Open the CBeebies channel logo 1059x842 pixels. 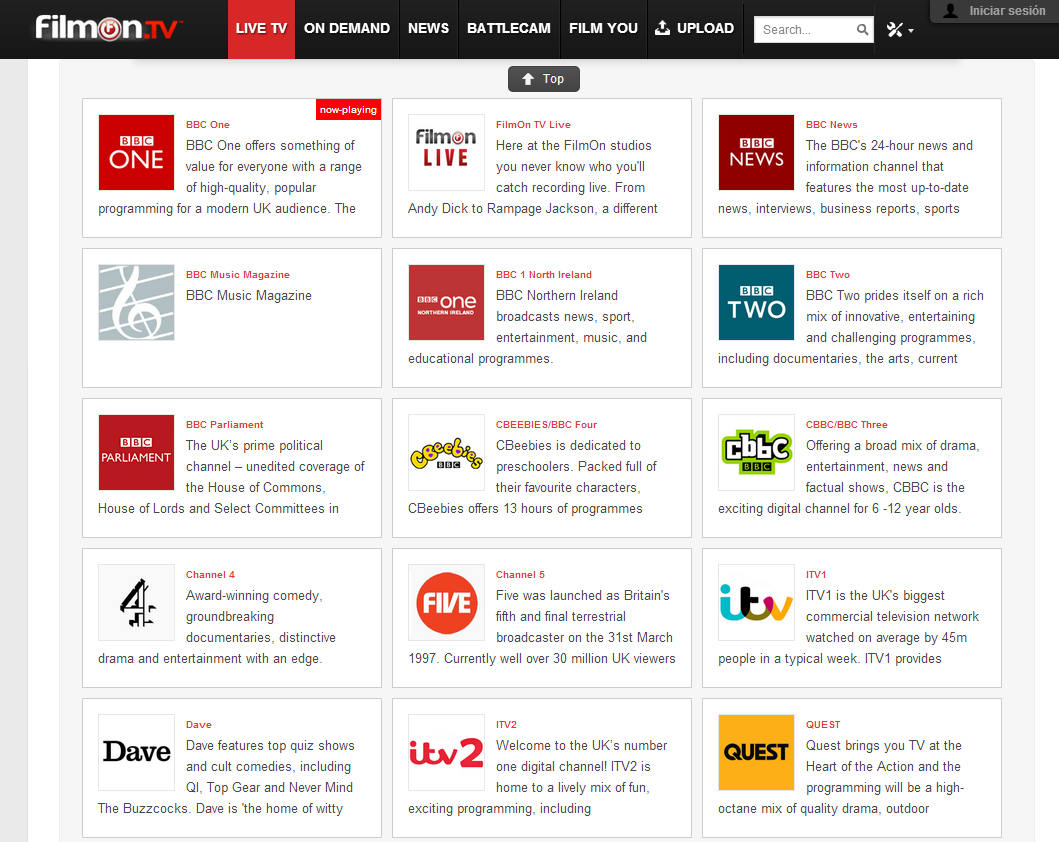tap(446, 452)
